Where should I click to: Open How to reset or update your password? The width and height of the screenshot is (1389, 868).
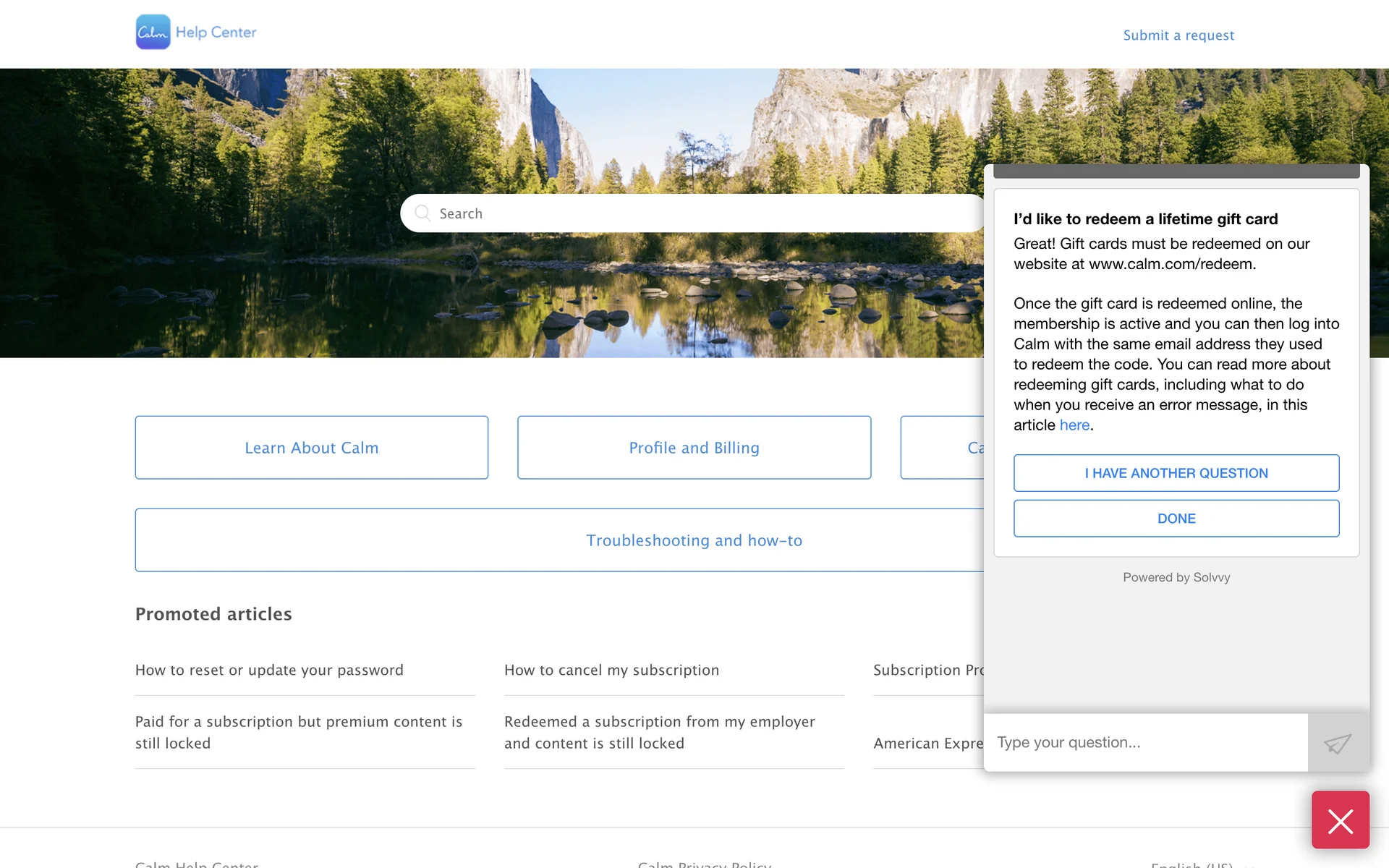click(269, 670)
